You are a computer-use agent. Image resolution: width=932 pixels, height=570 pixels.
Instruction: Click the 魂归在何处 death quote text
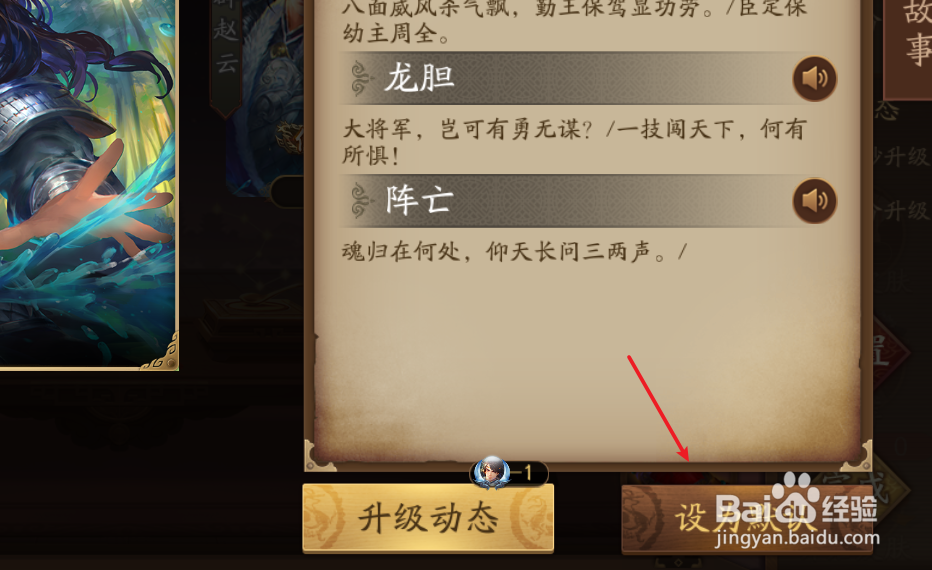(x=515, y=252)
